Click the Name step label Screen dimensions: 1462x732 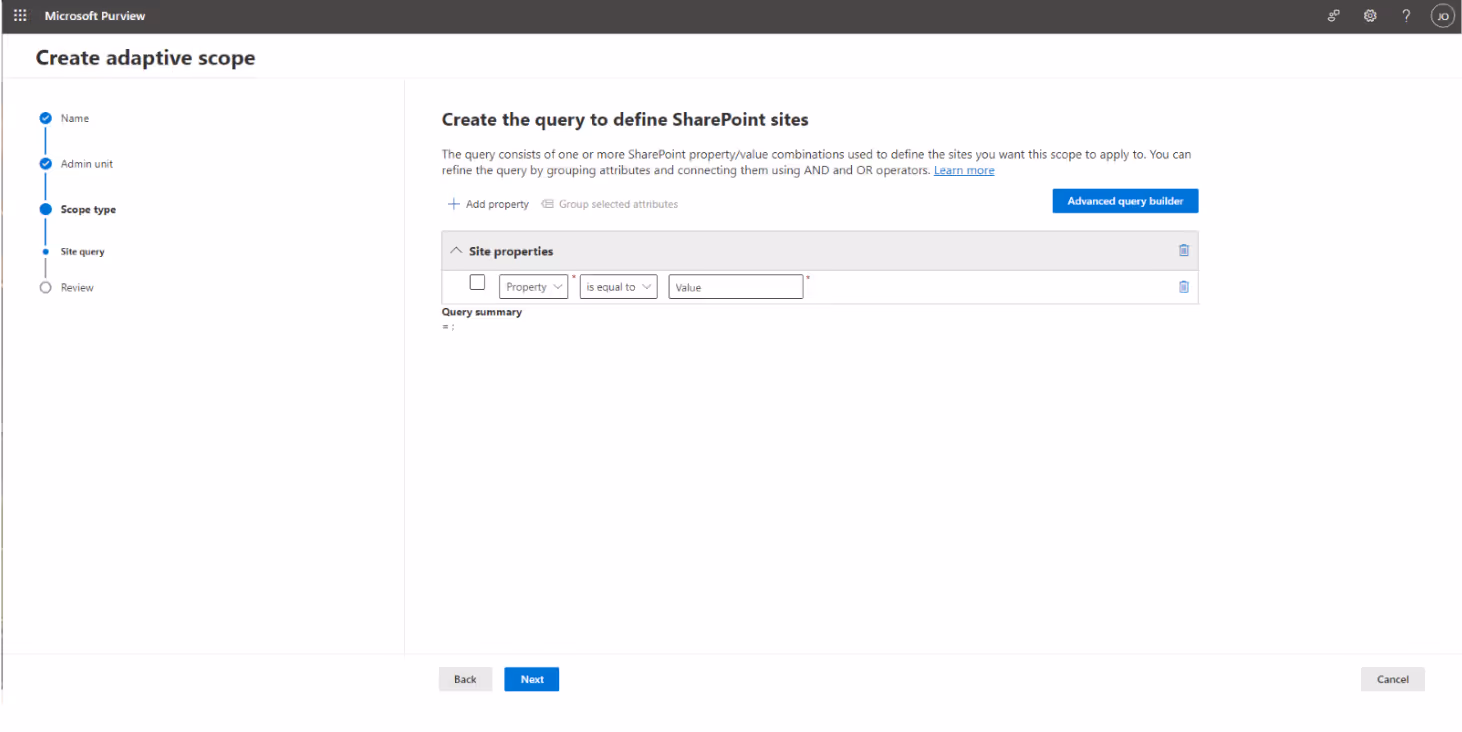75,118
